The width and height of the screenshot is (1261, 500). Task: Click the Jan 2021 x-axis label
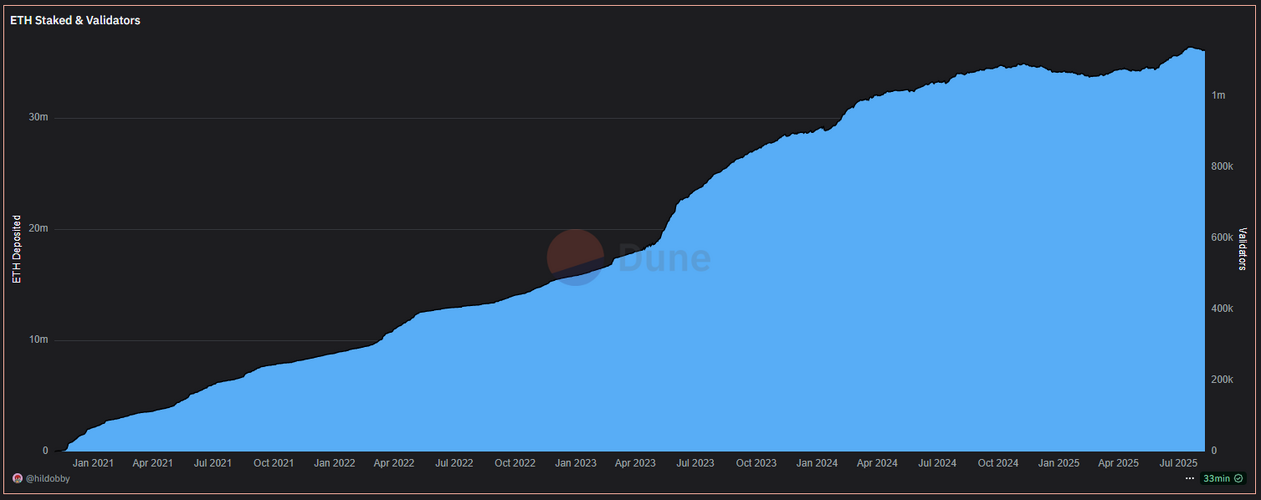93,463
